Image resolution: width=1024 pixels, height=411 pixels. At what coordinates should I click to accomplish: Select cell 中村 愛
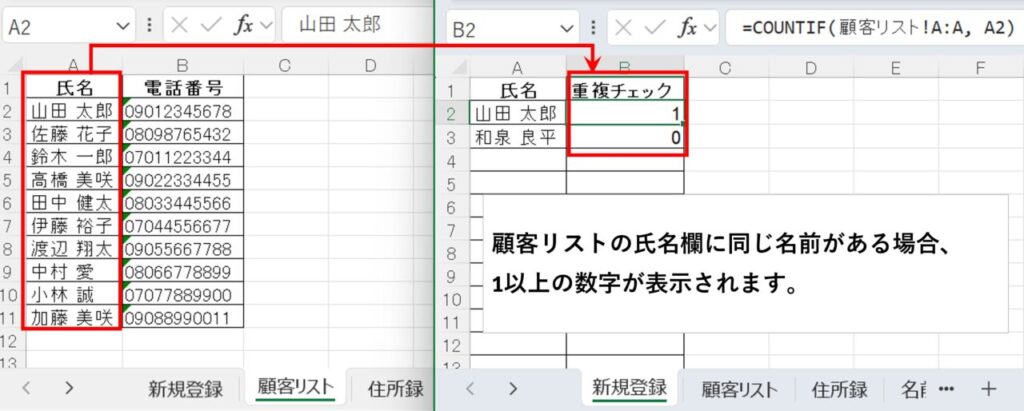tap(72, 272)
